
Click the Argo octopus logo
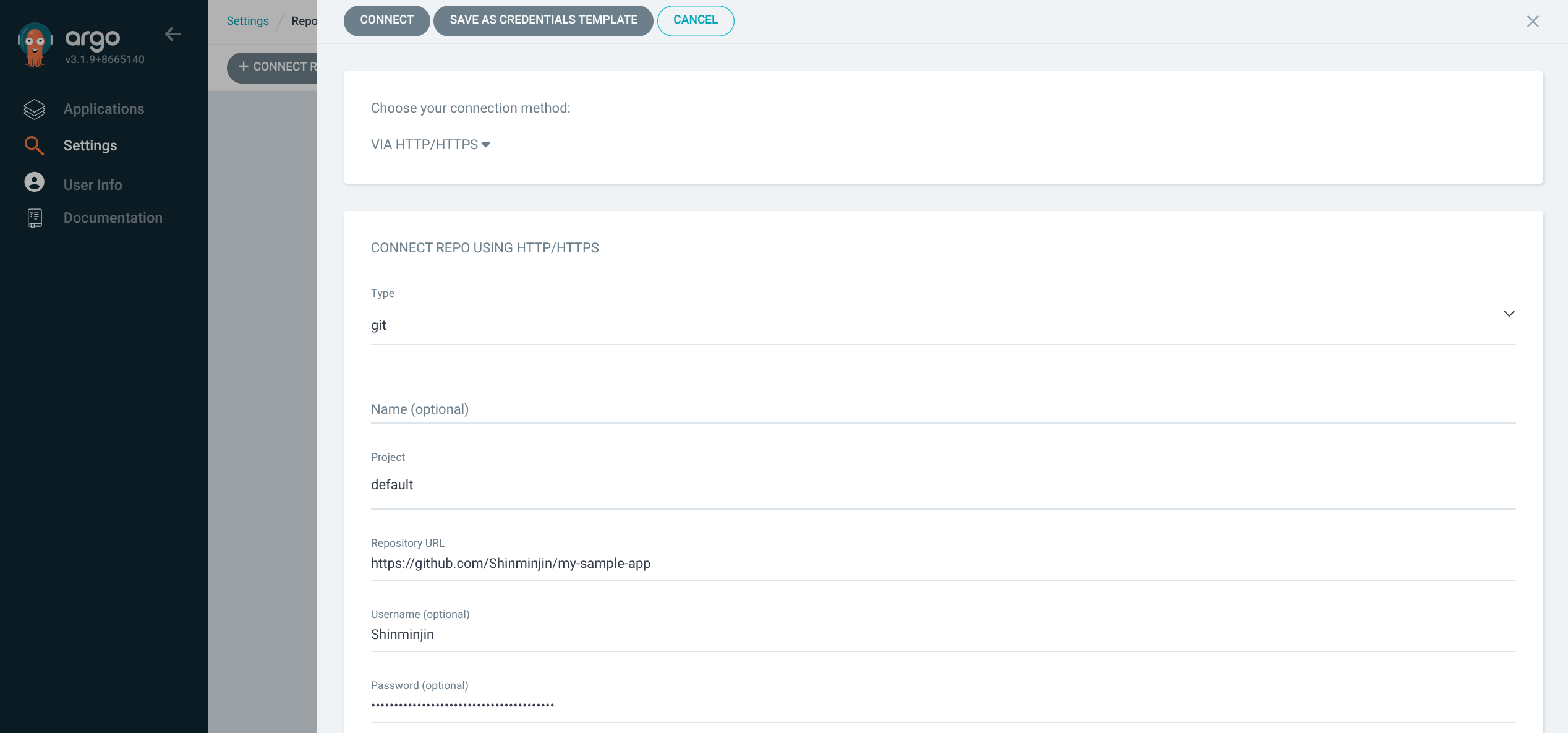tap(35, 45)
